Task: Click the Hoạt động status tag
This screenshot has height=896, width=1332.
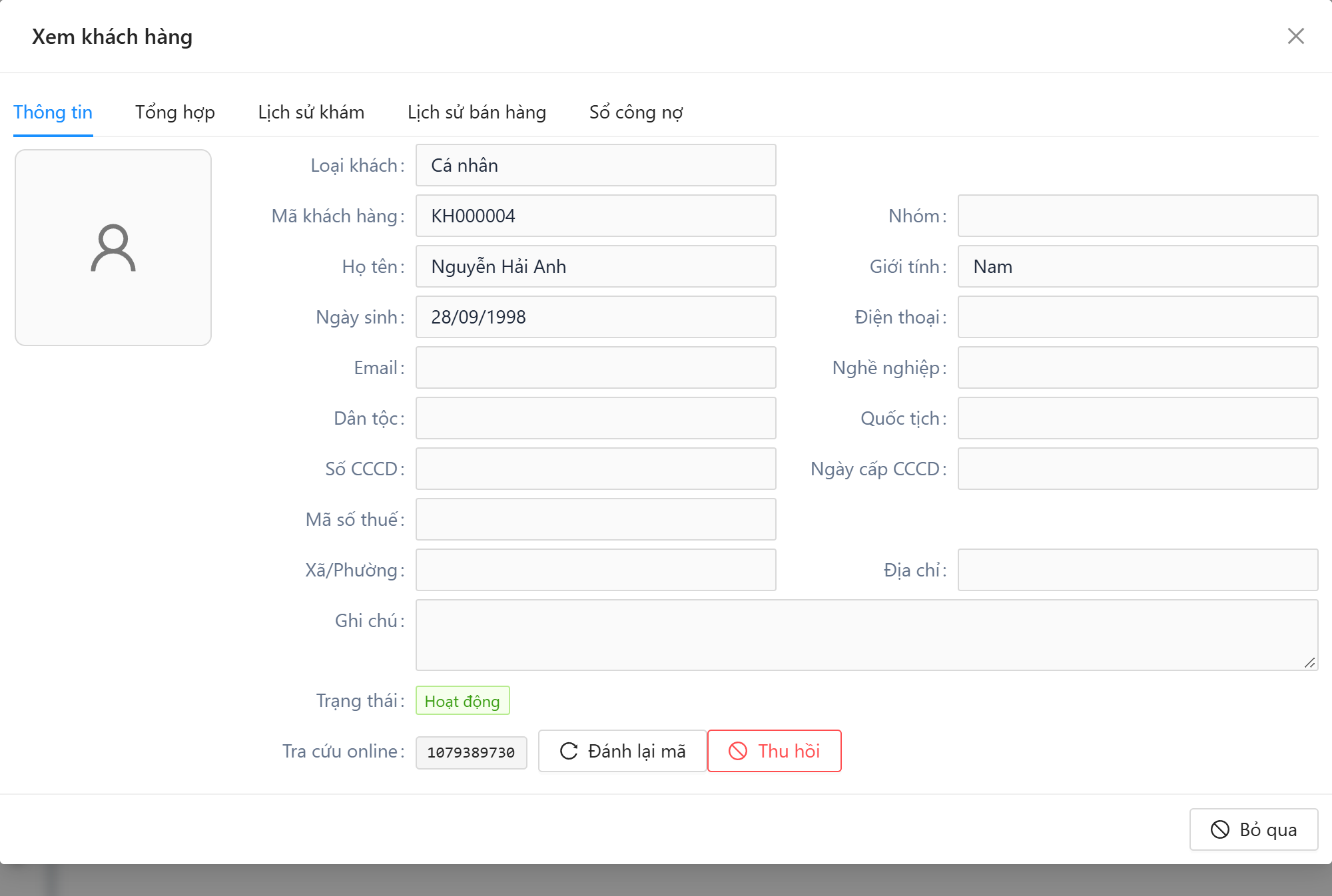Action: (462, 701)
